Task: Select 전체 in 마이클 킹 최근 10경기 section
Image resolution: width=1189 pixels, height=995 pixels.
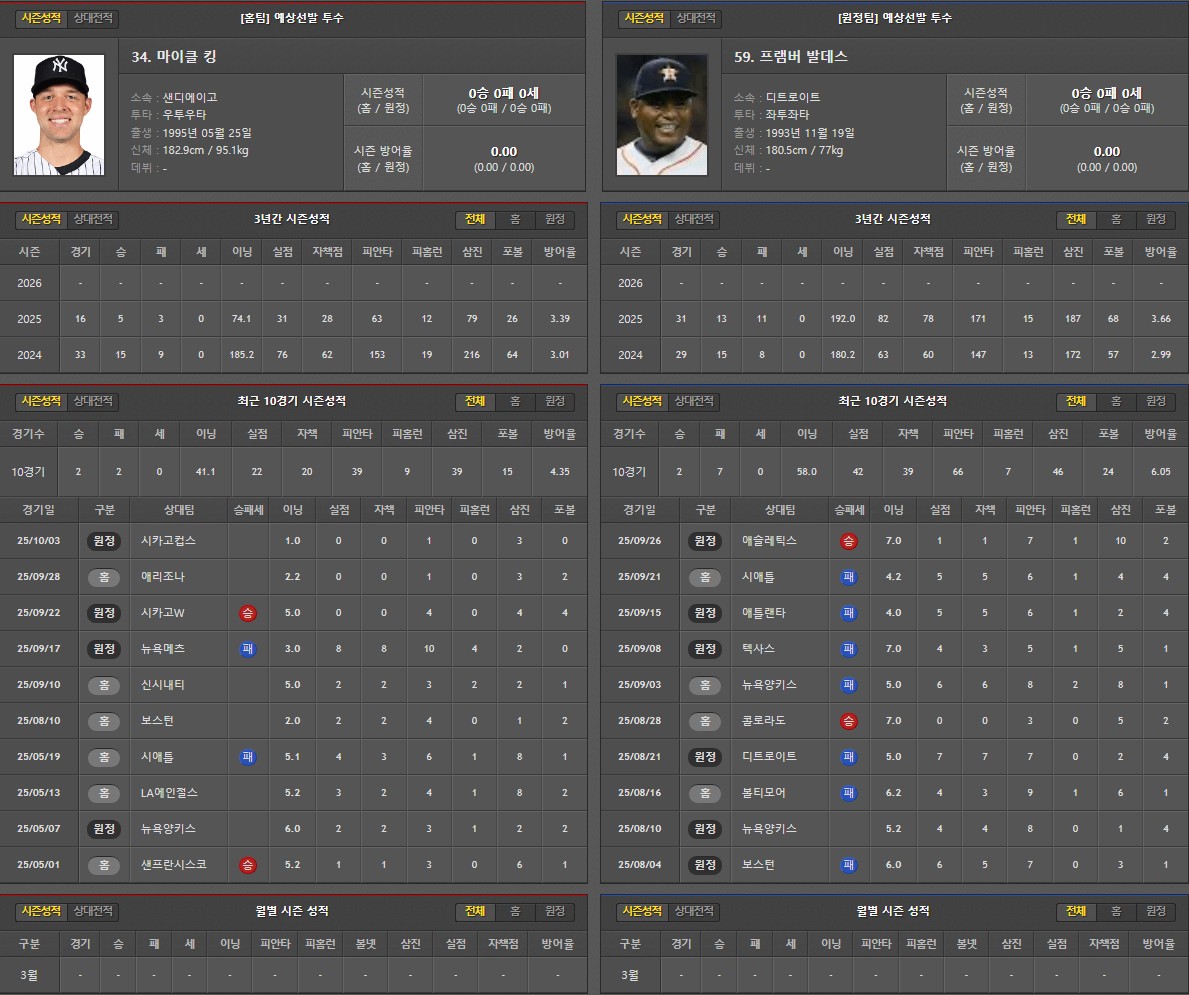Action: (x=474, y=401)
